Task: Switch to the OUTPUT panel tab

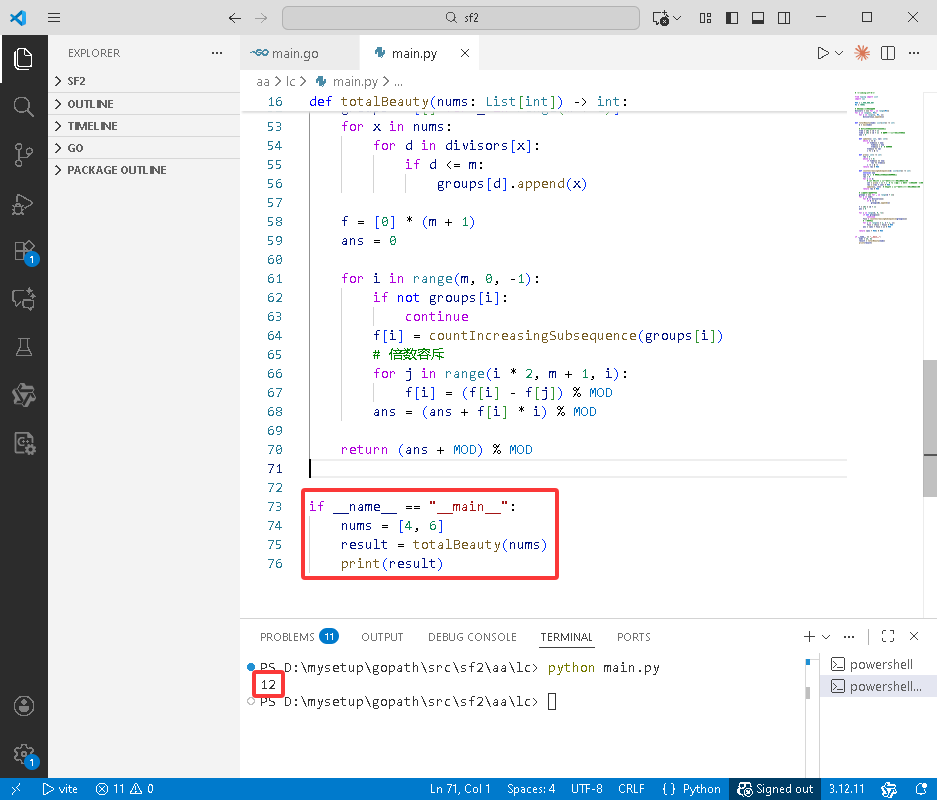Action: pyautogui.click(x=382, y=637)
